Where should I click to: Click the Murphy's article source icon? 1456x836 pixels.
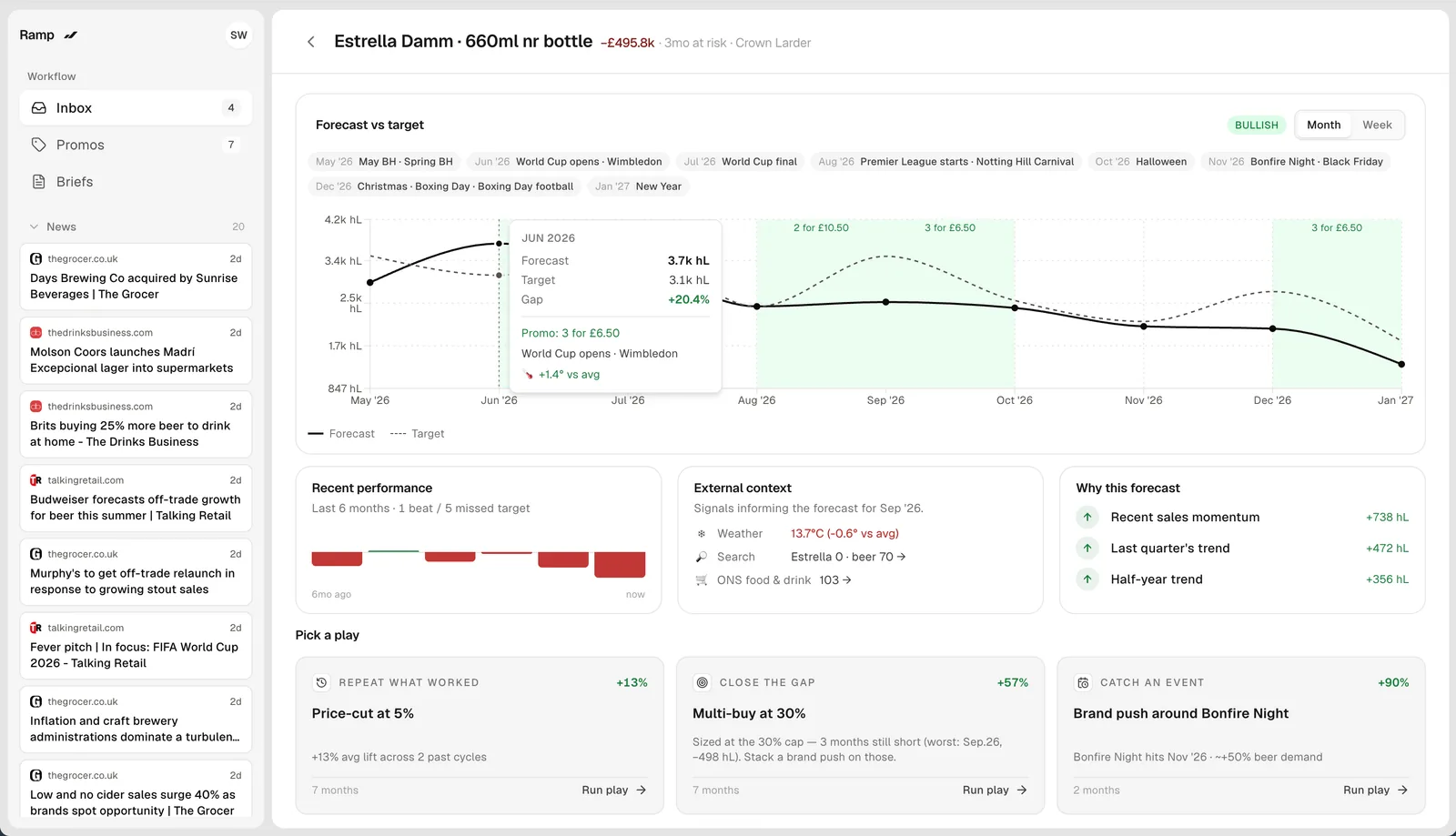(36, 554)
